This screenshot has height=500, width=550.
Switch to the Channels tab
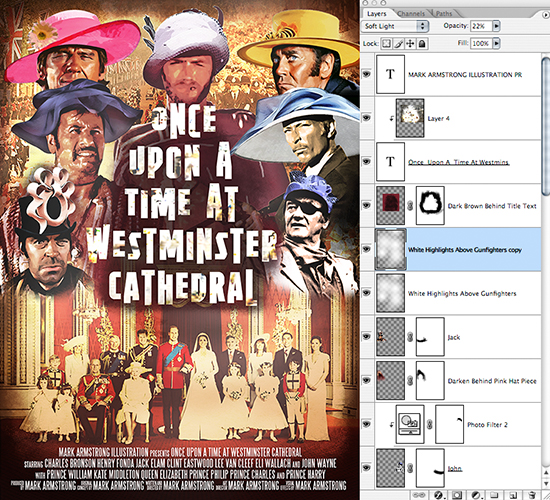tap(411, 14)
